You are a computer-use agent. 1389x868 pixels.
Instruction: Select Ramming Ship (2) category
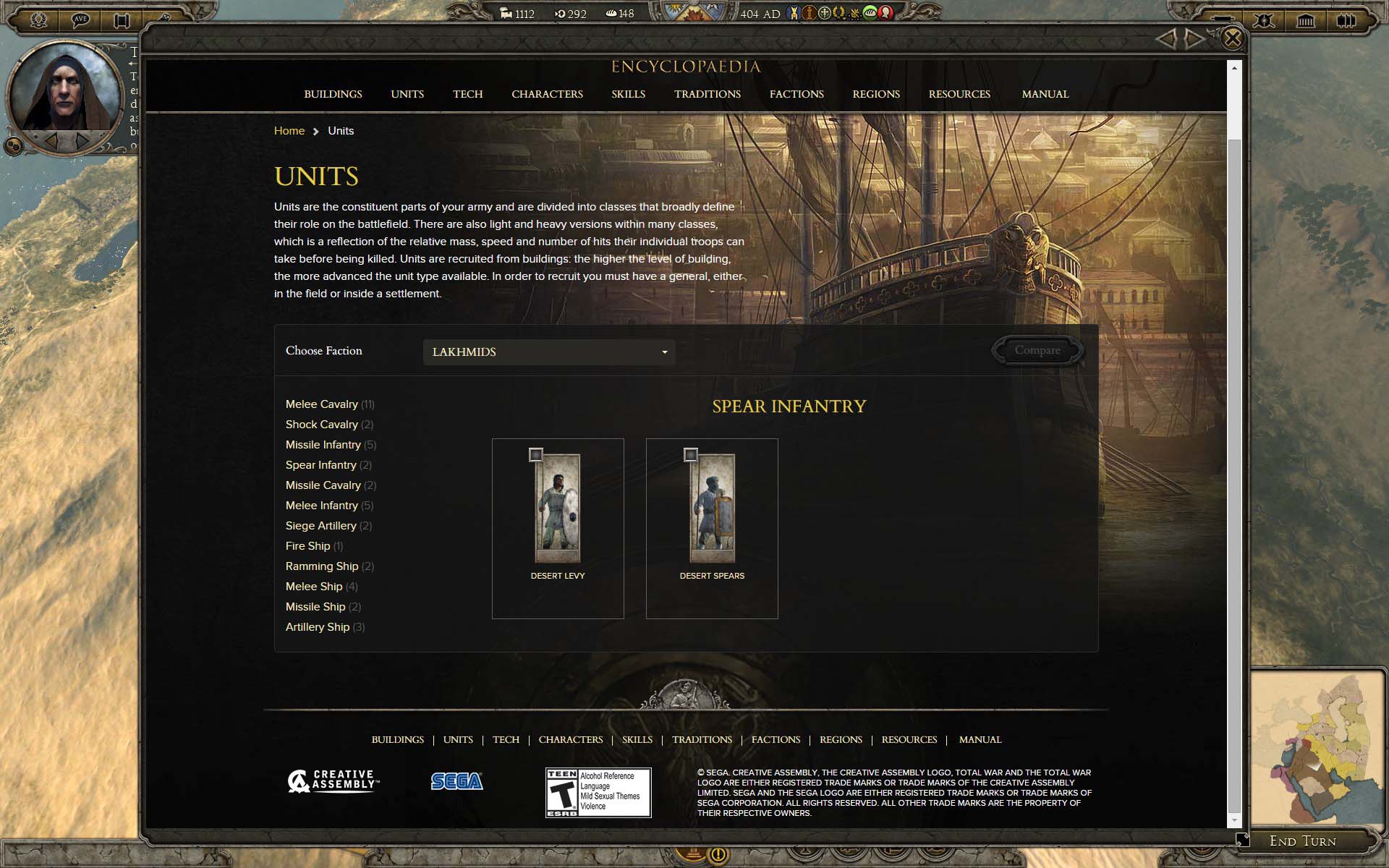click(x=330, y=566)
